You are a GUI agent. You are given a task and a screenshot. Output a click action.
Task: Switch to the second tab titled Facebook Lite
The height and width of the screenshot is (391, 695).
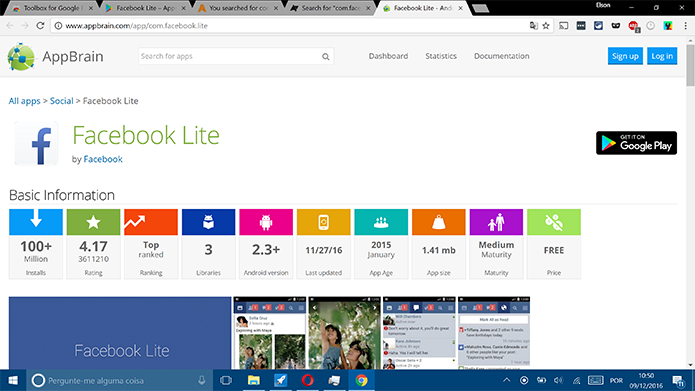[x=144, y=8]
